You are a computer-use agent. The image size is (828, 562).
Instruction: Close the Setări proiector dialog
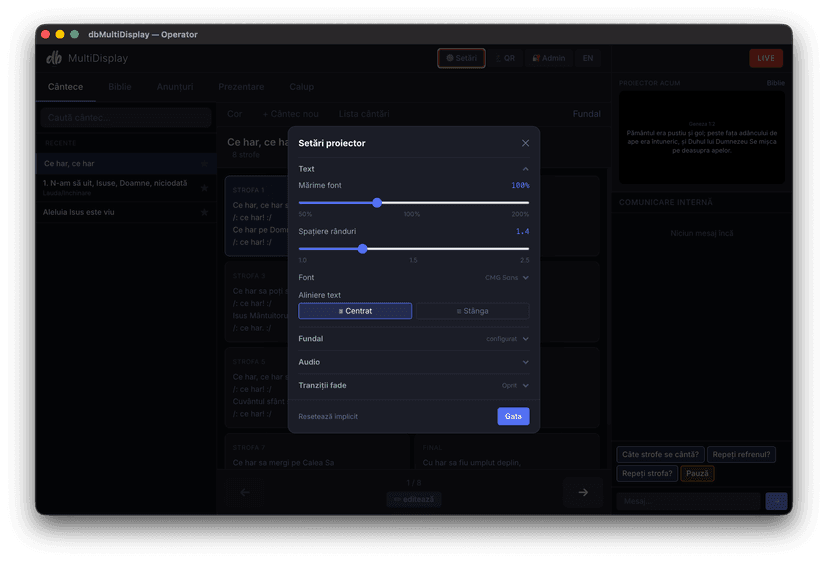[x=525, y=143]
